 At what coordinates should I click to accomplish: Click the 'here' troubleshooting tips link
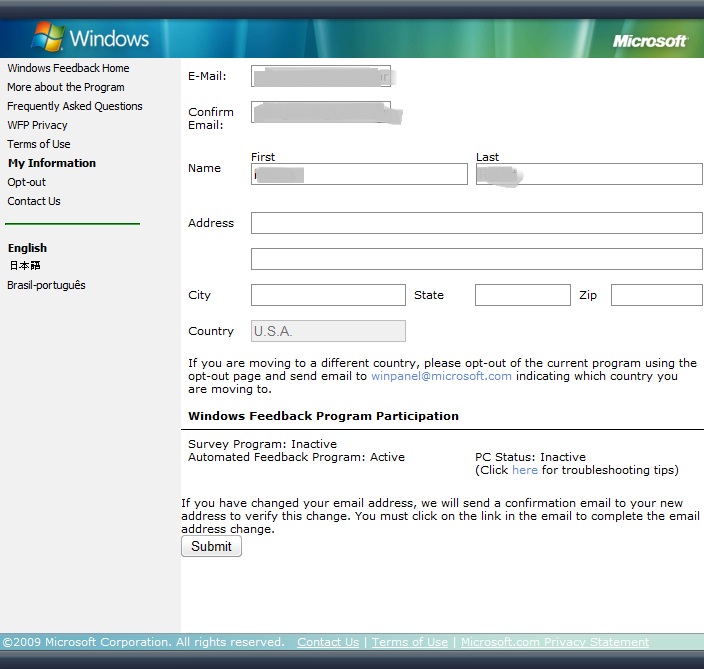click(525, 470)
